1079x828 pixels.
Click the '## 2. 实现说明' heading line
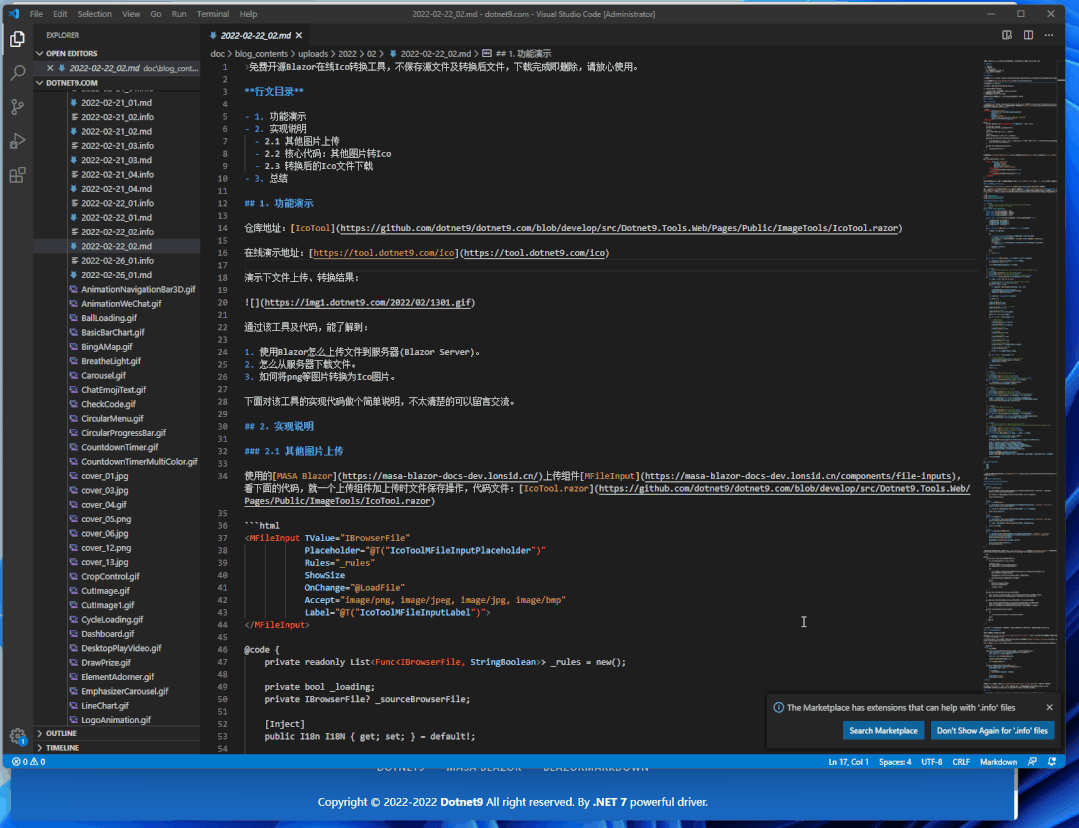[279, 426]
